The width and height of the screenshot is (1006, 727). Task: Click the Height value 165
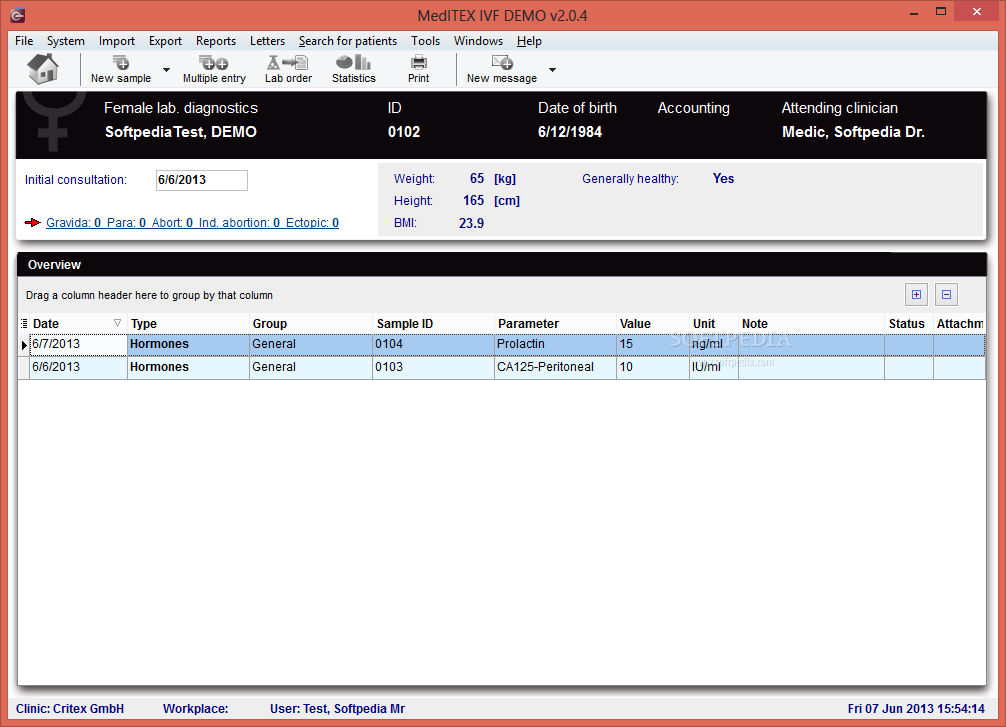[x=473, y=200]
